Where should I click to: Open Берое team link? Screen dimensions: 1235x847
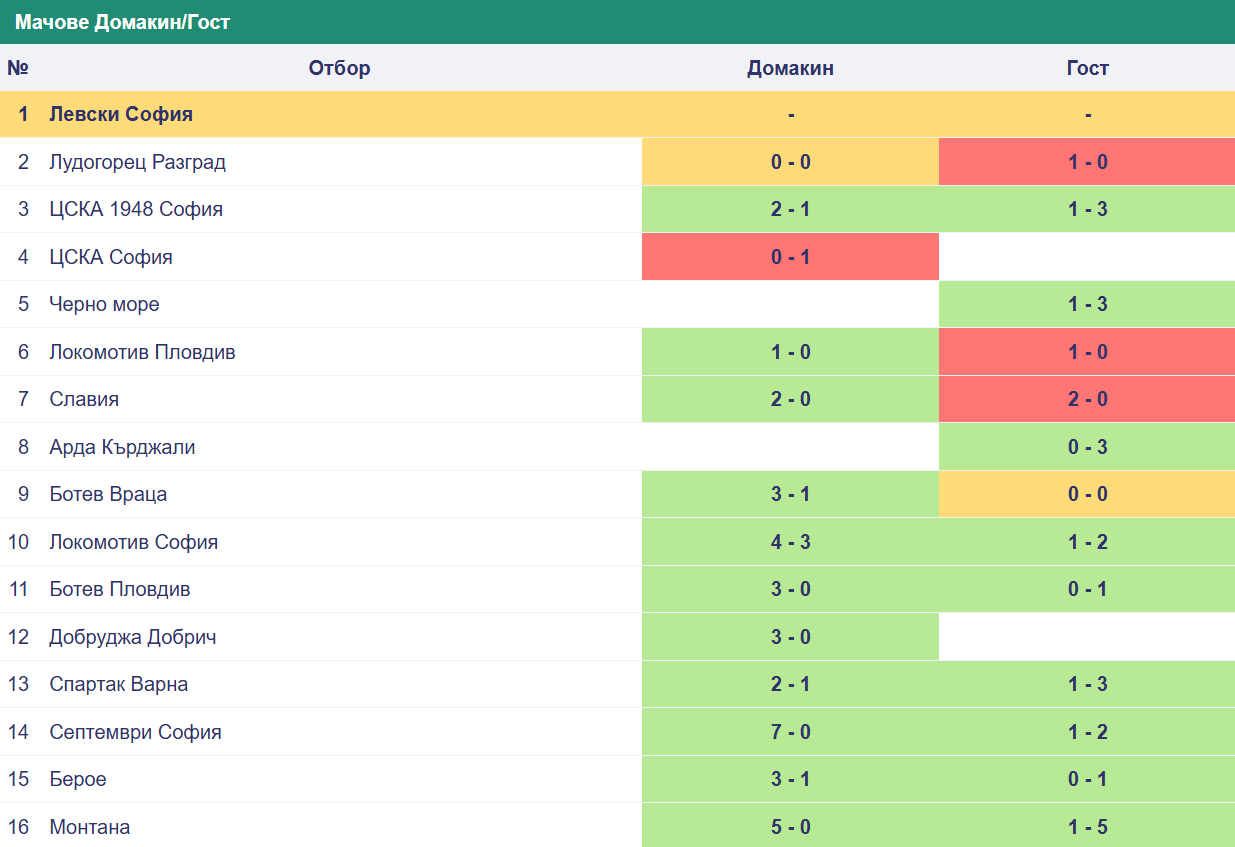78,779
